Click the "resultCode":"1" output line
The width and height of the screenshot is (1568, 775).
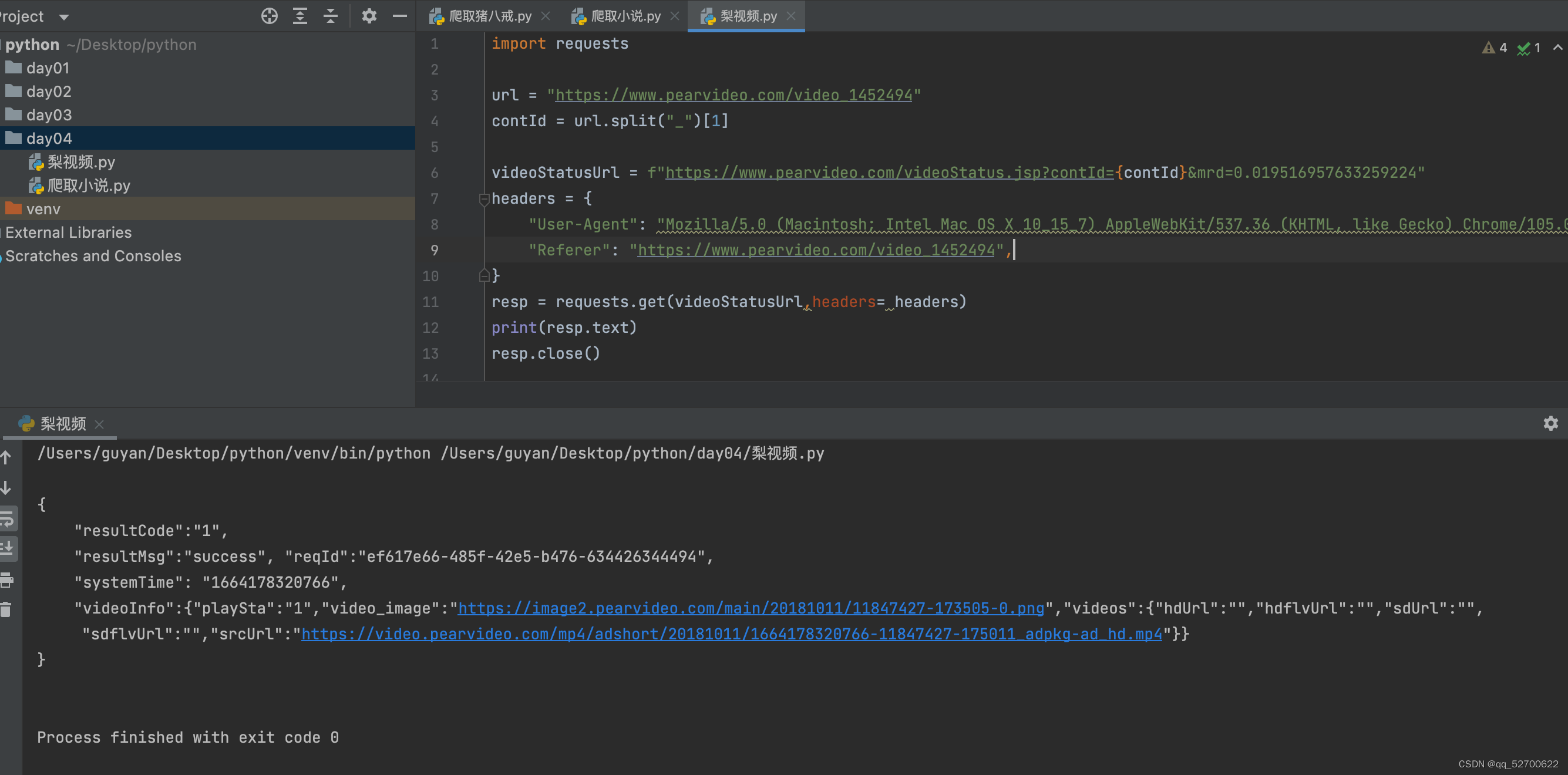[x=151, y=531]
